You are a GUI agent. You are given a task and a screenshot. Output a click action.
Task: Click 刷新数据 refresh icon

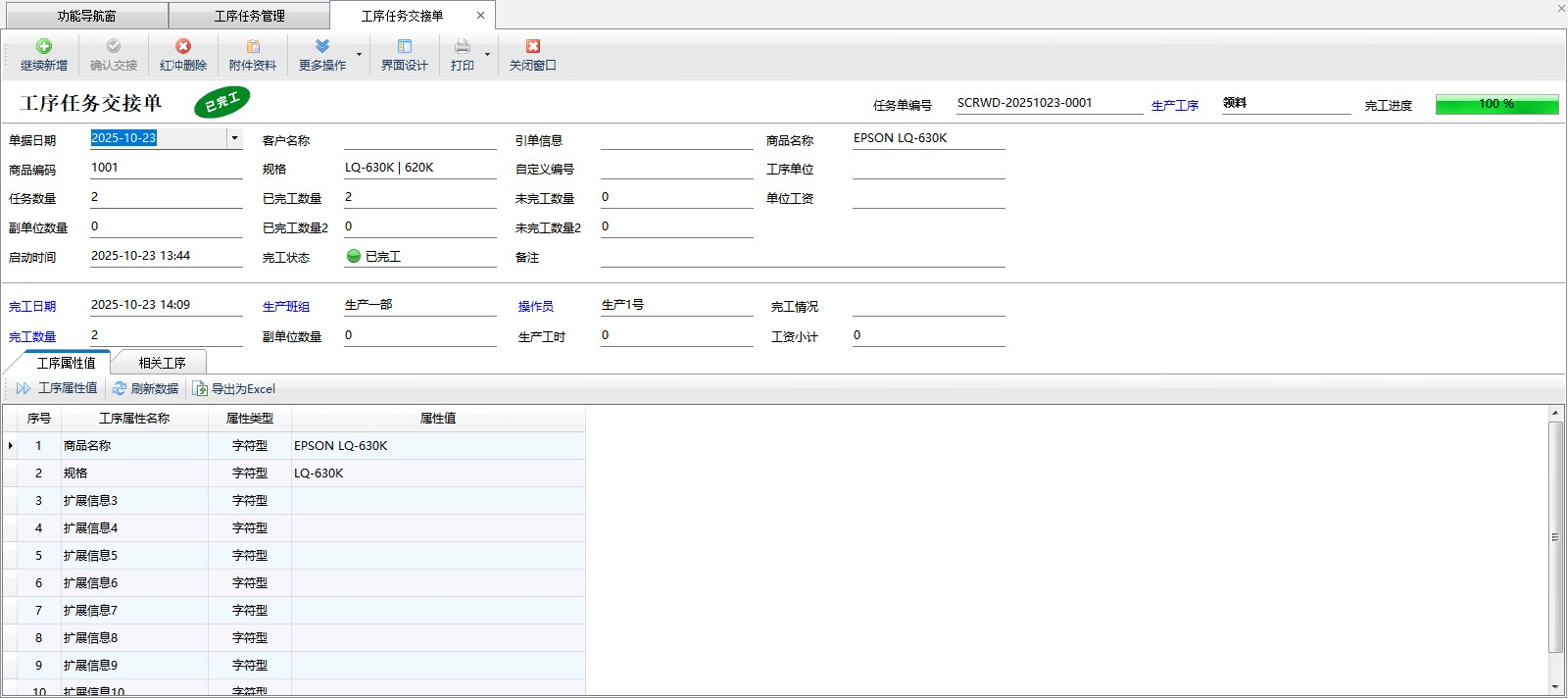tap(120, 389)
